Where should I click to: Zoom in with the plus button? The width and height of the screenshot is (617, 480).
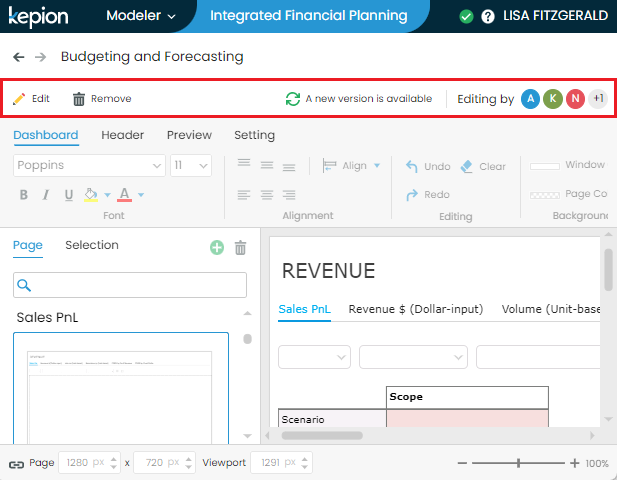575,463
